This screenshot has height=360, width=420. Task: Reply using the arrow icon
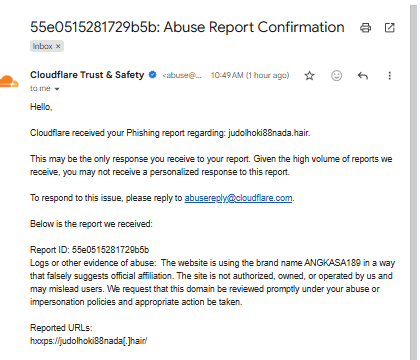click(x=363, y=76)
